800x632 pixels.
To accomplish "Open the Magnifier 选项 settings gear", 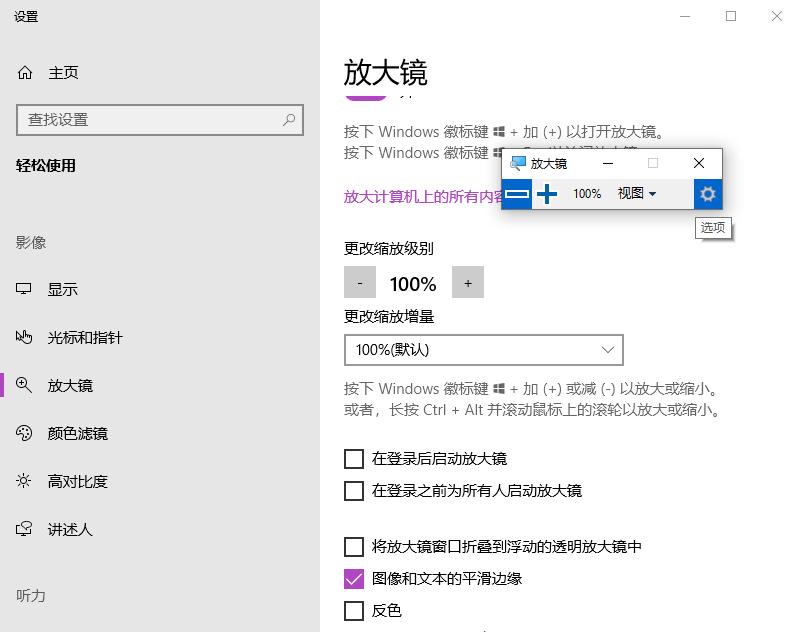I will 707,194.
